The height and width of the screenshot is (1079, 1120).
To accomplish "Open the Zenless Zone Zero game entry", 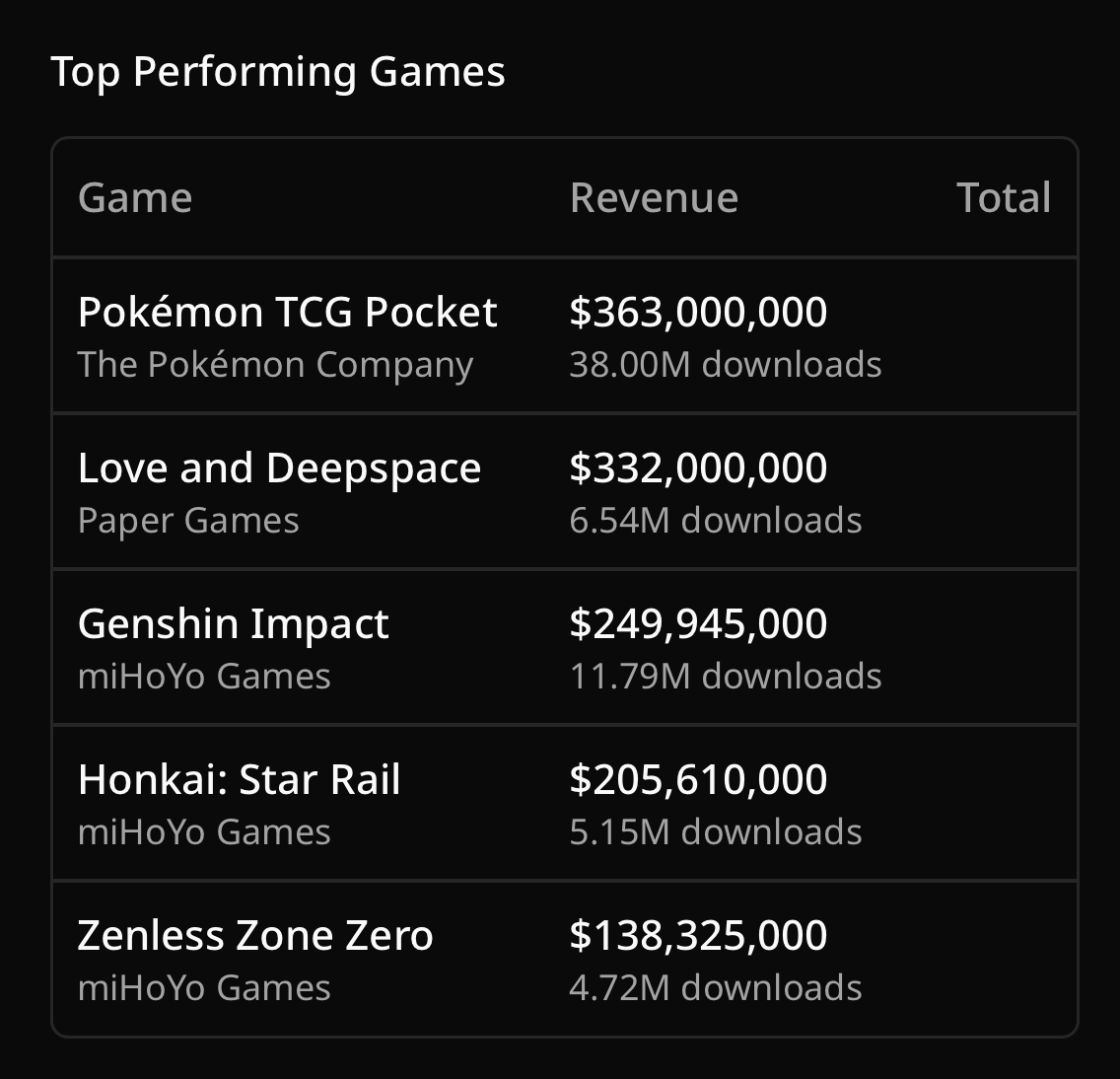I will (255, 936).
